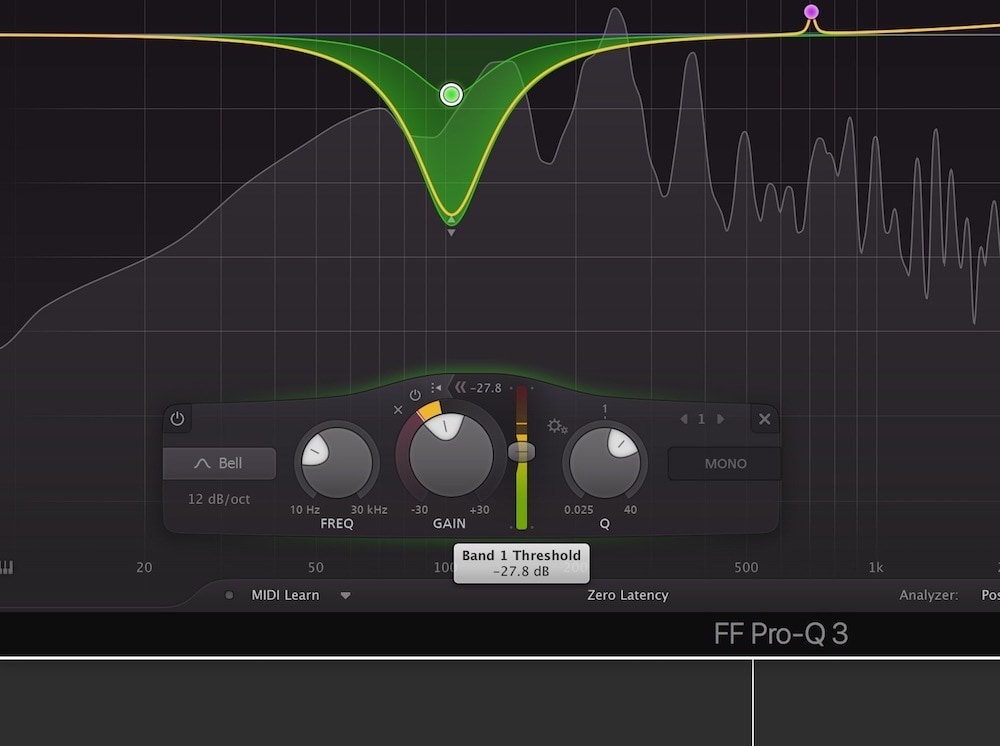The height and width of the screenshot is (746, 1000).
Task: Toggle the Gain-Q interaction gears icon
Action: [x=557, y=426]
